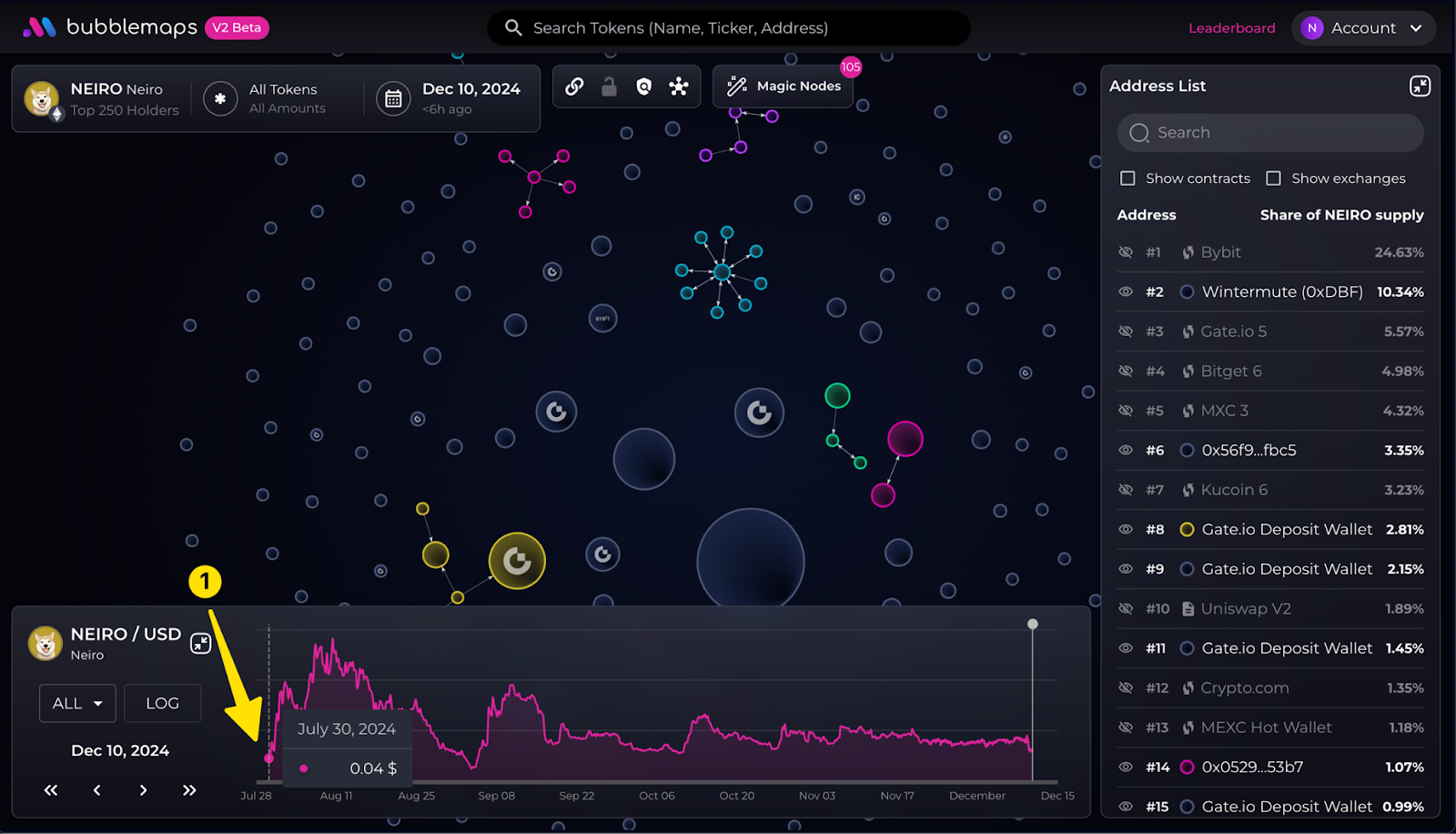Open the ALL timeframe dropdown
The image size is (1456, 834).
(76, 703)
